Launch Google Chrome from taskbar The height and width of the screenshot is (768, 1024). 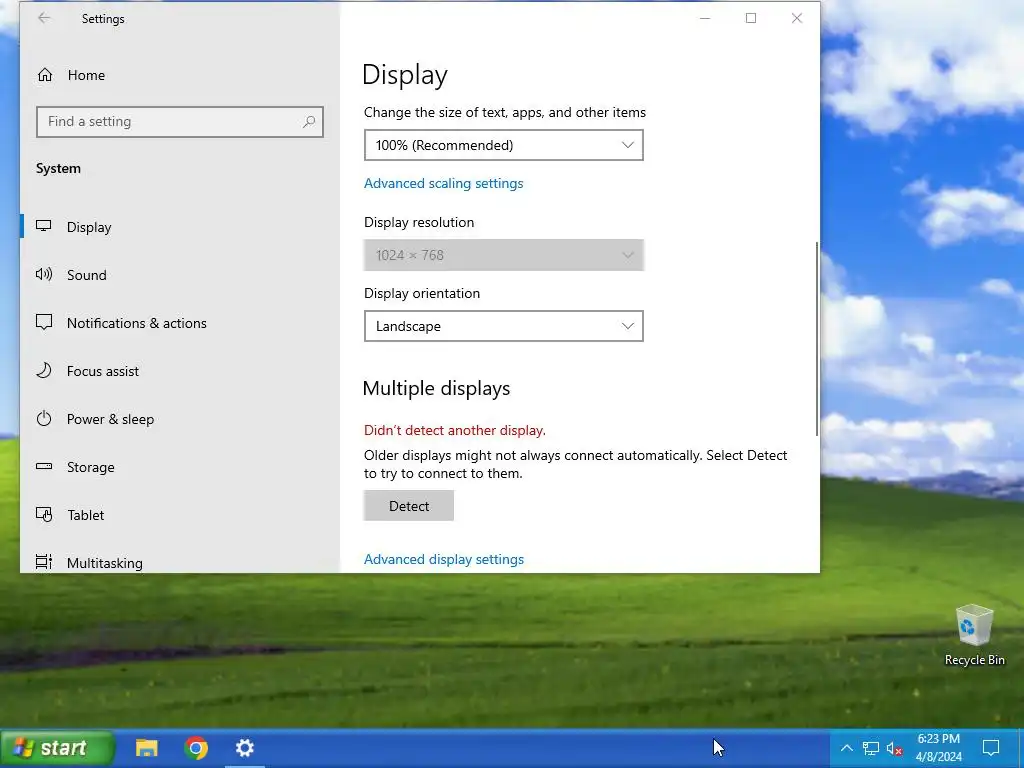click(x=196, y=748)
